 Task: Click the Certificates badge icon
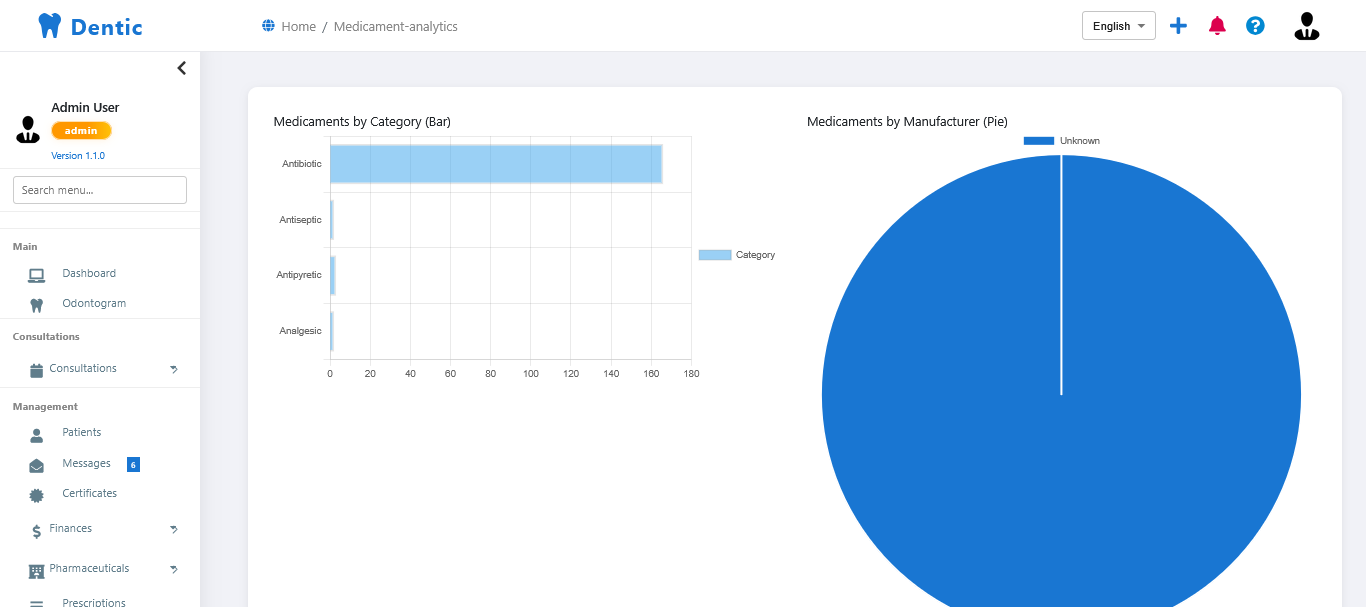pos(37,495)
